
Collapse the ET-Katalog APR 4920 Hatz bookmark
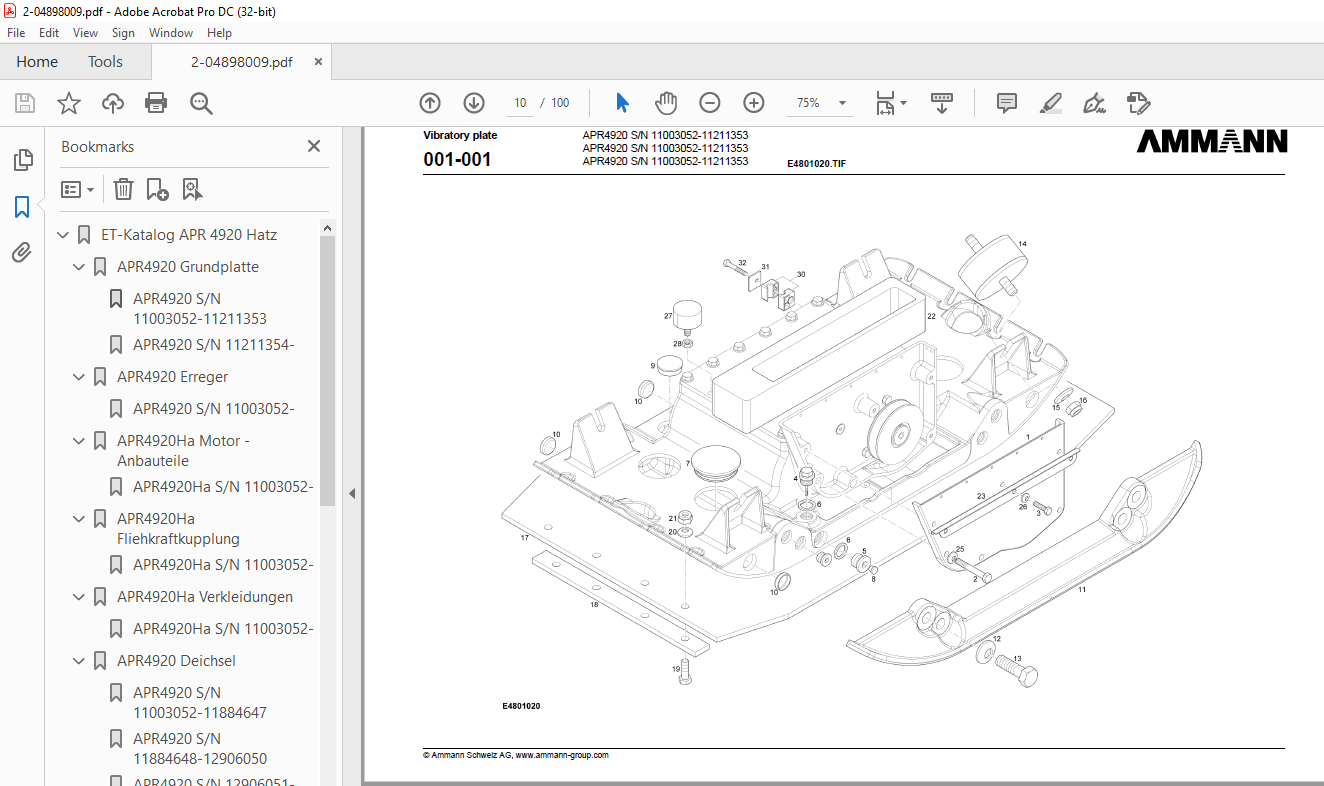coord(63,235)
